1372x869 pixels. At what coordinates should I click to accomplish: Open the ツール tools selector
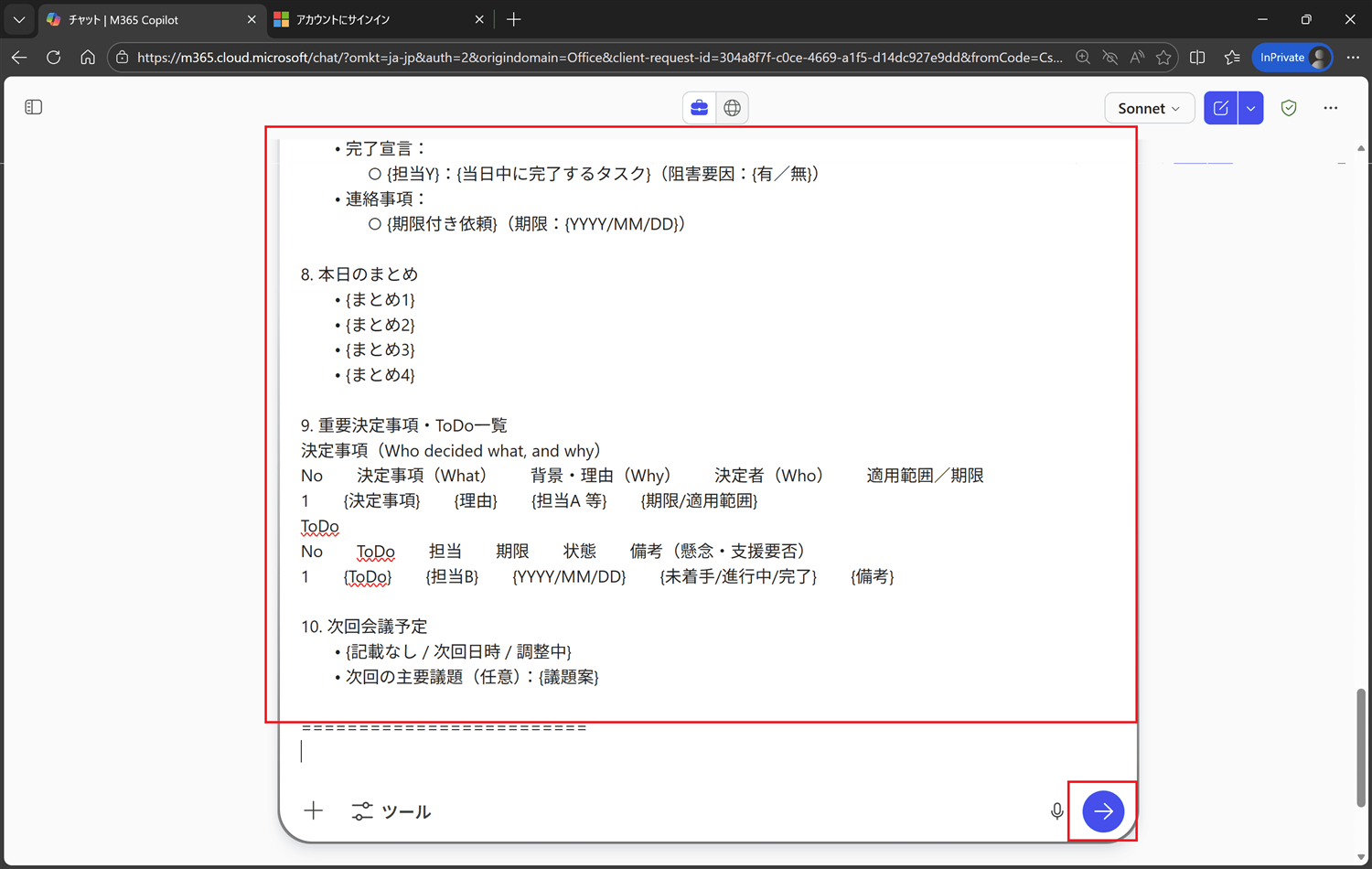pyautogui.click(x=391, y=811)
